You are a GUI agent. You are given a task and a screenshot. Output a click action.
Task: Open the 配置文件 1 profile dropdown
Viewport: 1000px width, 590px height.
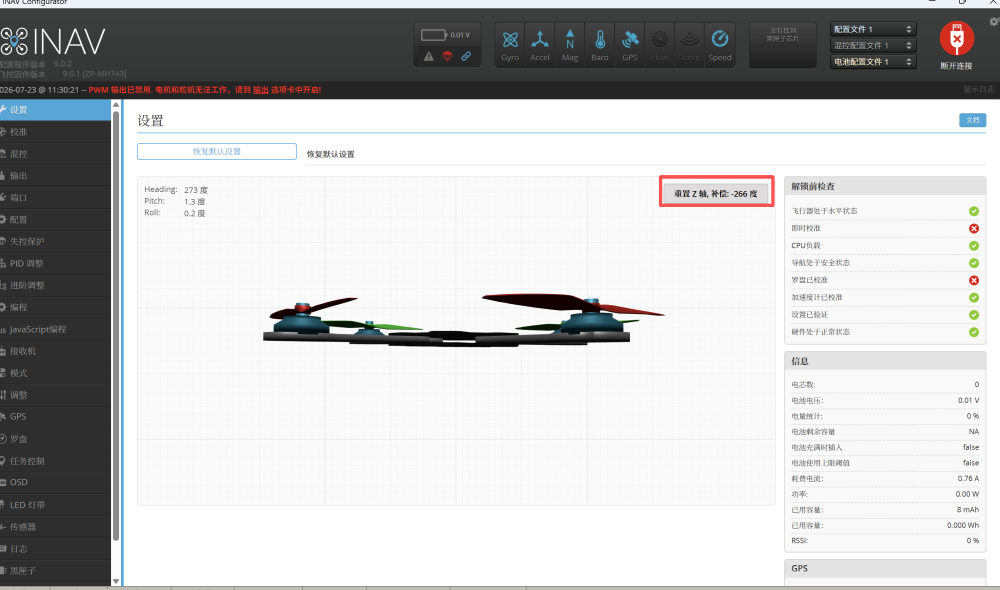[x=872, y=29]
